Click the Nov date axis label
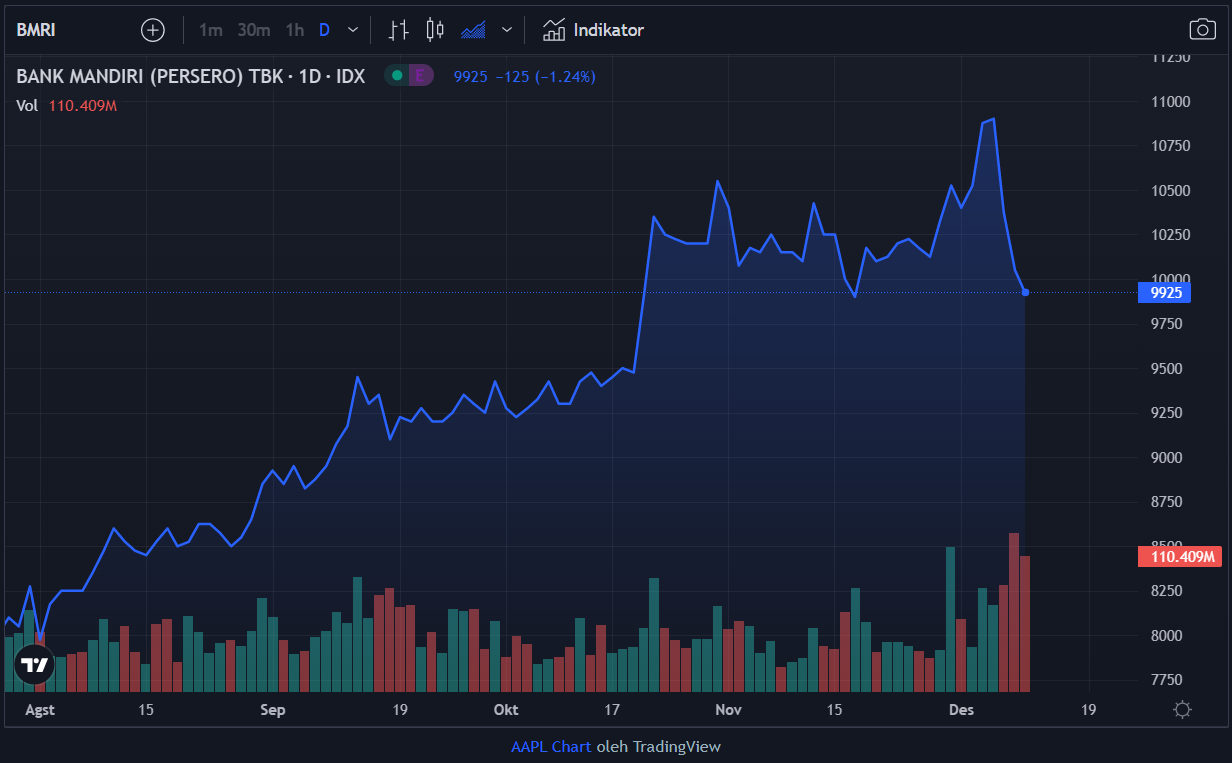 tap(729, 710)
